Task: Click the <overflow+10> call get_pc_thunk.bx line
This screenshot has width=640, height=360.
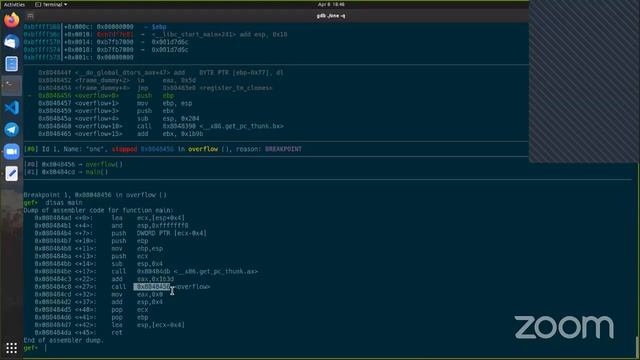Action: [x=161, y=127]
